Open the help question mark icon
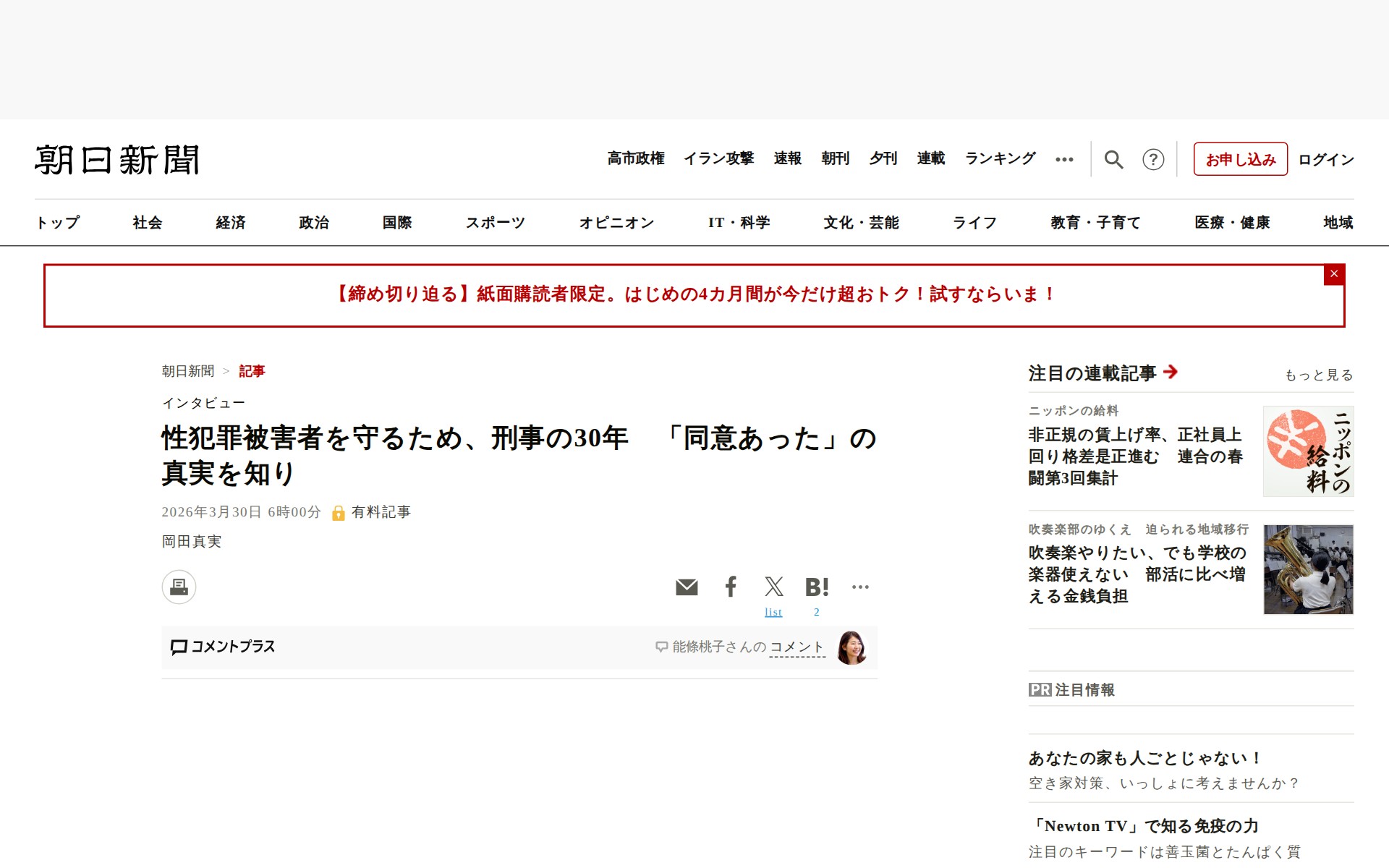1389x868 pixels. 1153,159
